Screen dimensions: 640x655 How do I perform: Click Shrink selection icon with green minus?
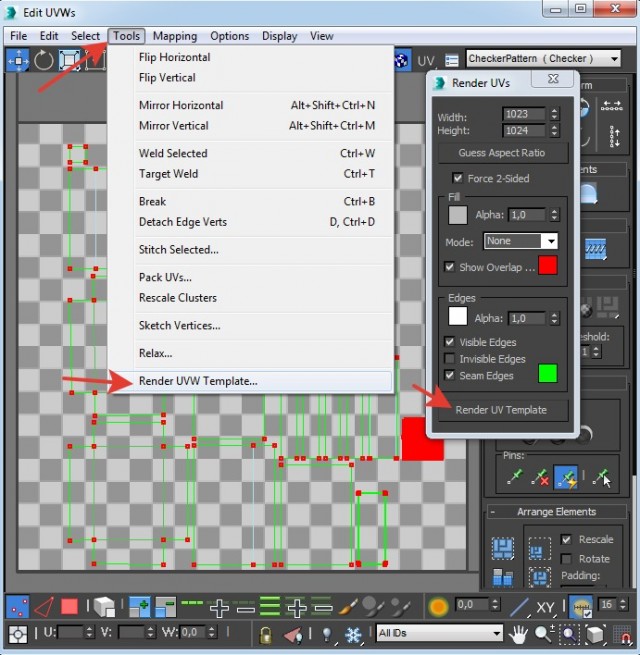(165, 607)
